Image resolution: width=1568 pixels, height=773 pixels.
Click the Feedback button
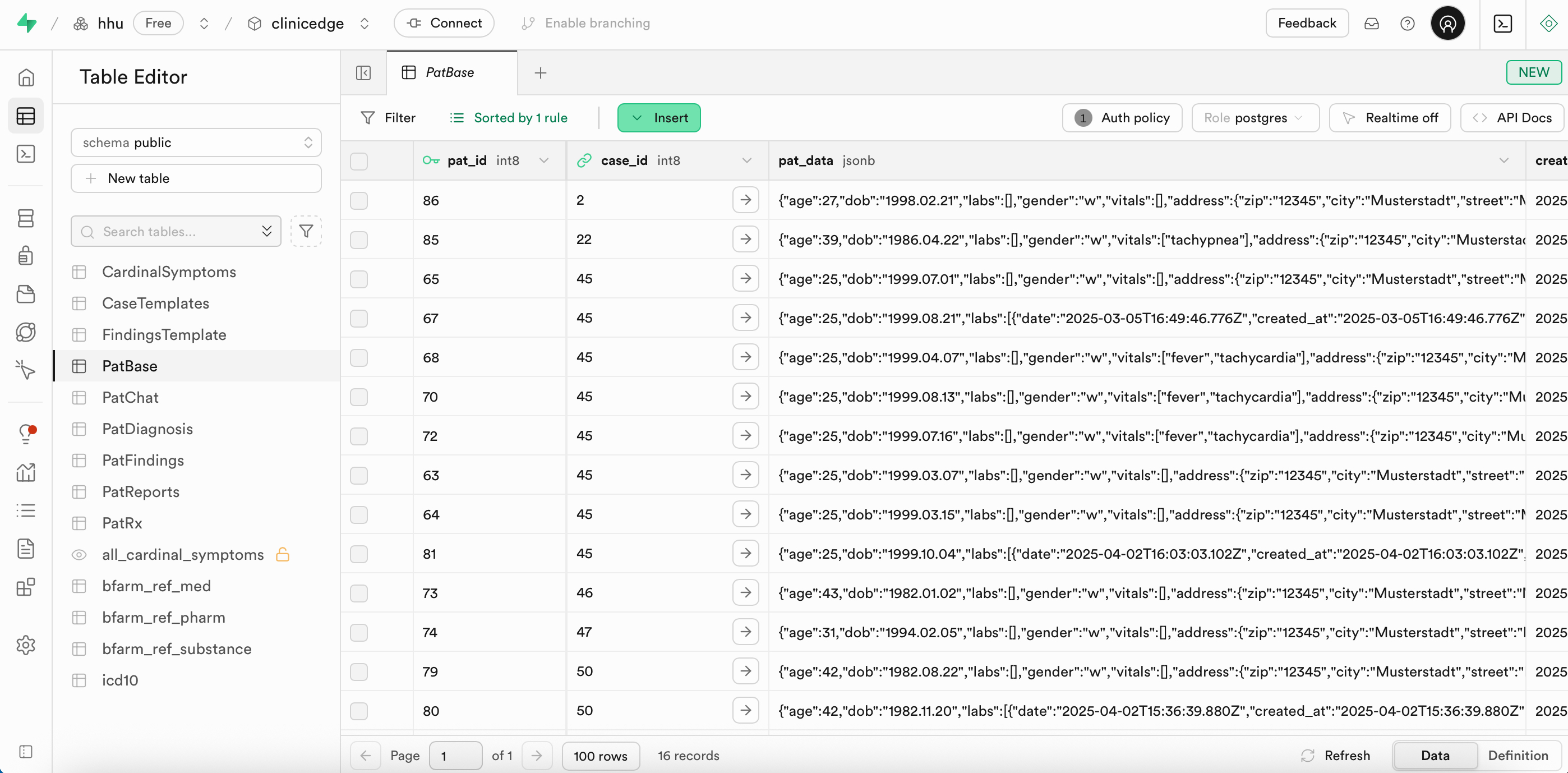tap(1306, 23)
